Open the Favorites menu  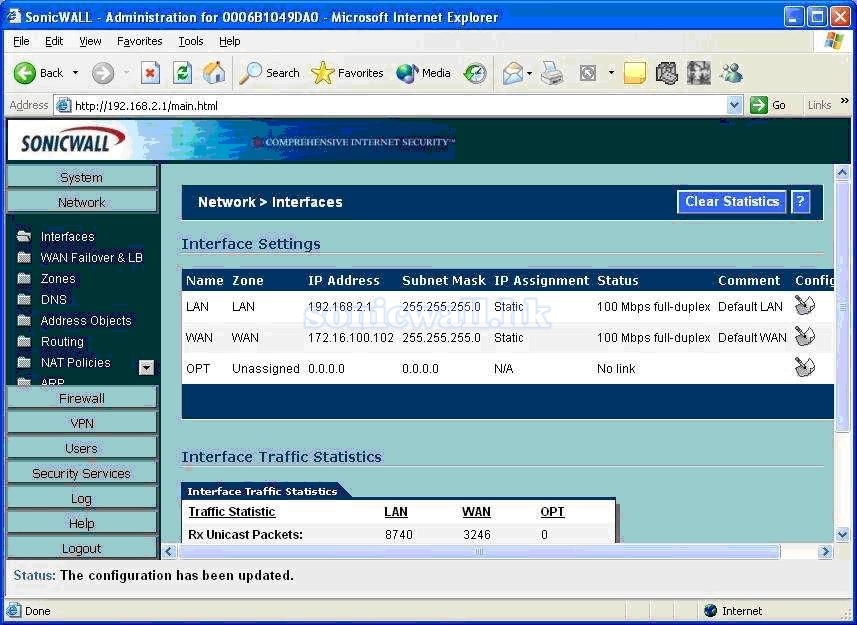click(139, 41)
